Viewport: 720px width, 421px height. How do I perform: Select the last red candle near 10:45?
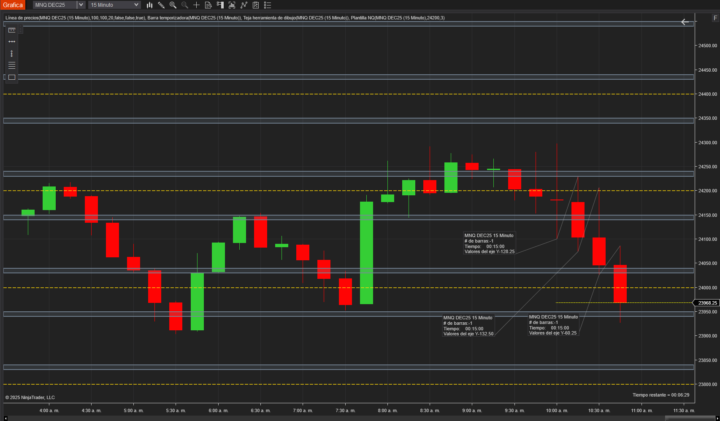[620, 283]
